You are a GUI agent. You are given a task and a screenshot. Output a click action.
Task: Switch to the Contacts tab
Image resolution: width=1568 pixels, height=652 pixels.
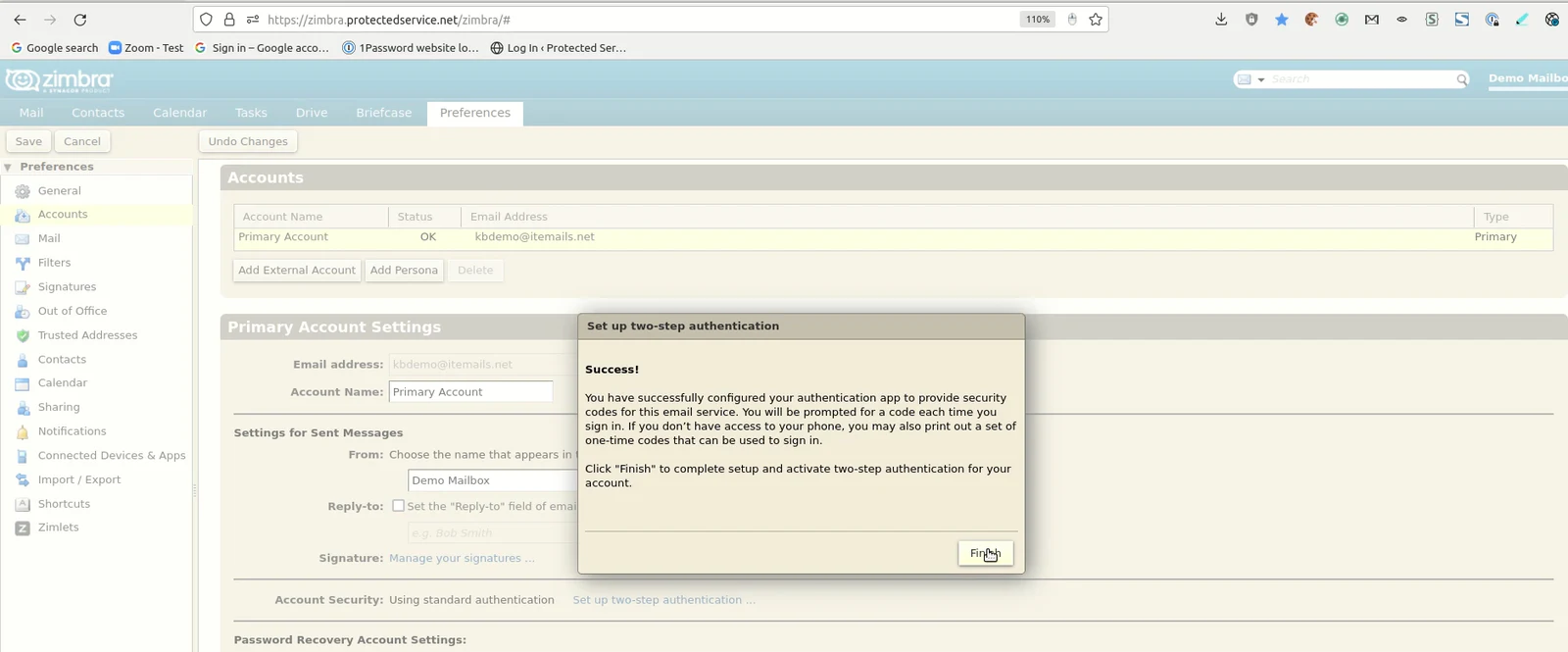pos(98,113)
